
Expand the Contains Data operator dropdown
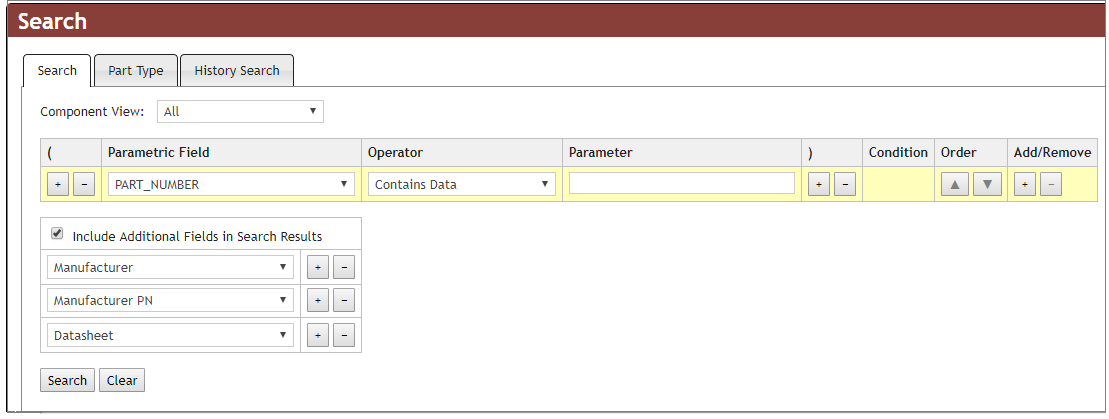click(x=461, y=184)
